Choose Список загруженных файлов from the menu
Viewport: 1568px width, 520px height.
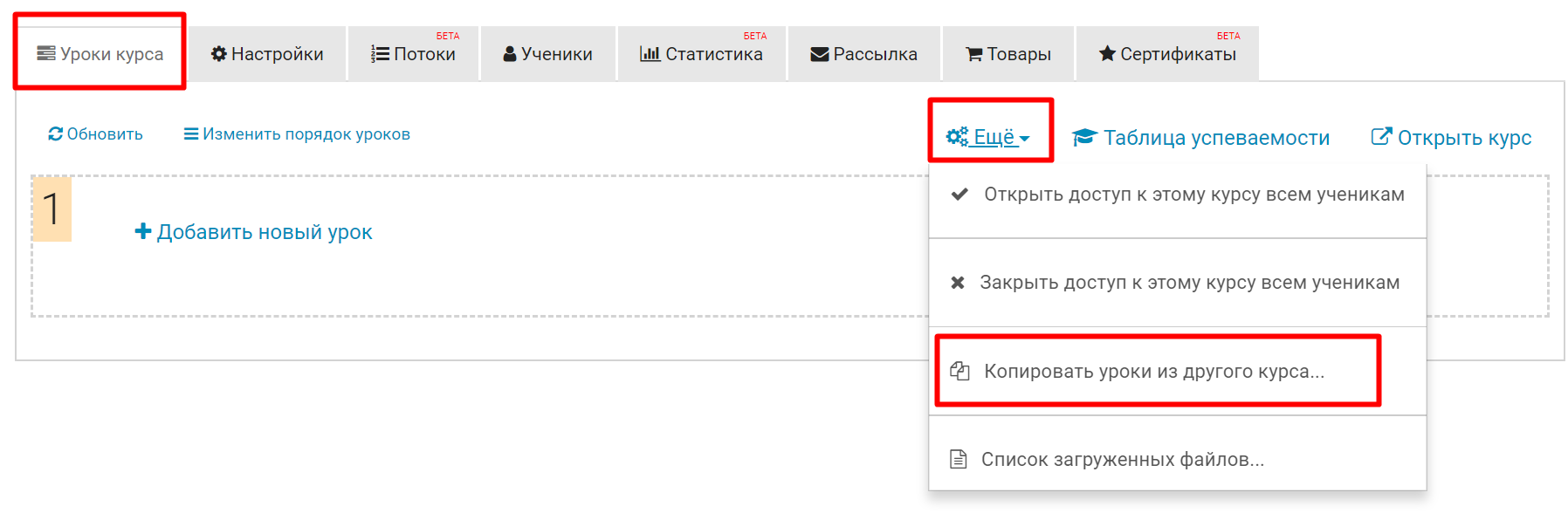pyautogui.click(x=1122, y=459)
